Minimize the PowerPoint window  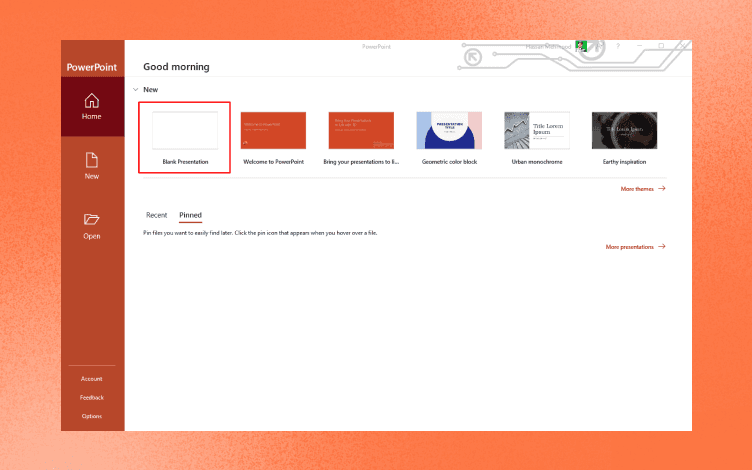tap(639, 46)
